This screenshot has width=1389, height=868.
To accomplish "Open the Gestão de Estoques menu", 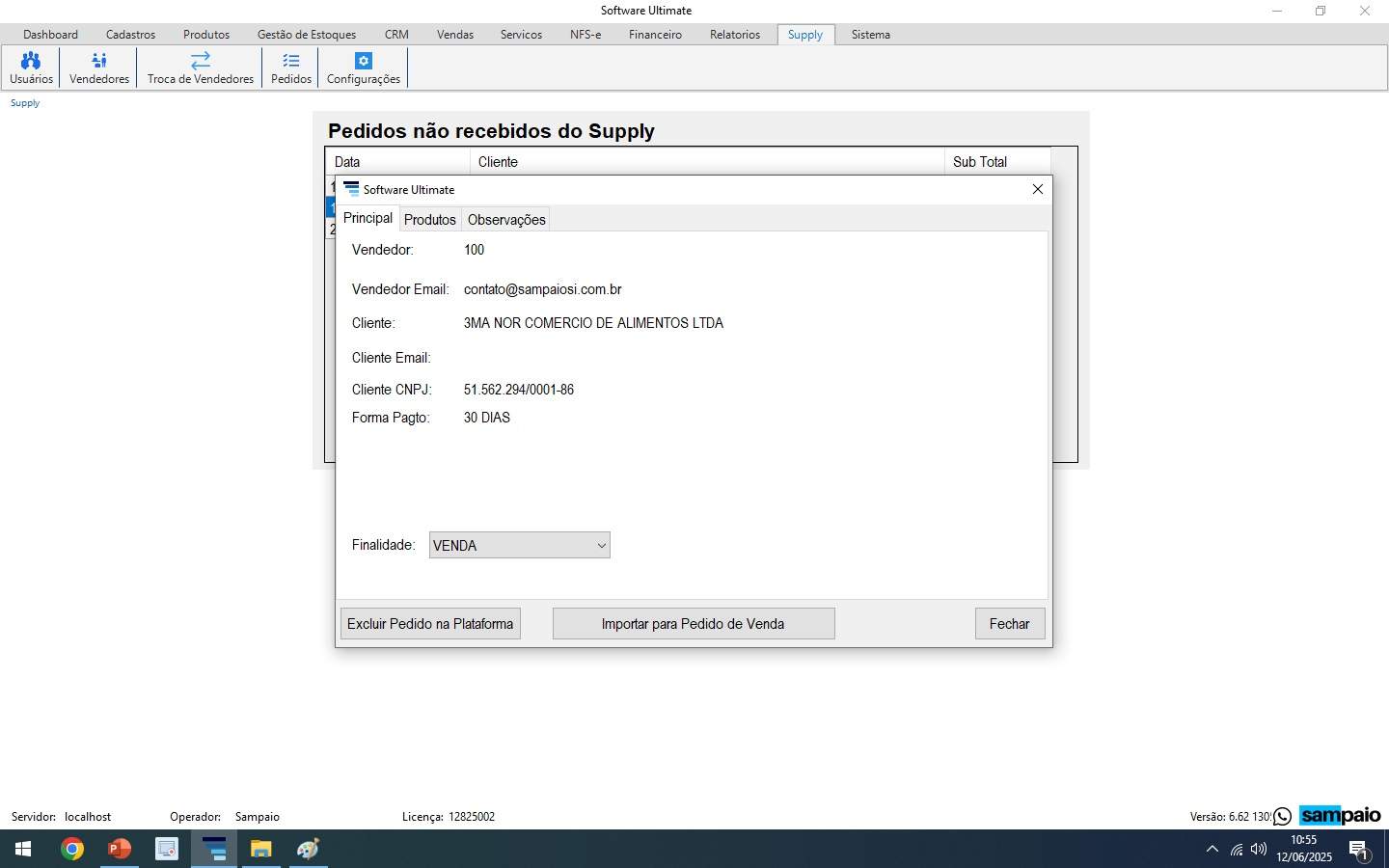I will tap(307, 35).
